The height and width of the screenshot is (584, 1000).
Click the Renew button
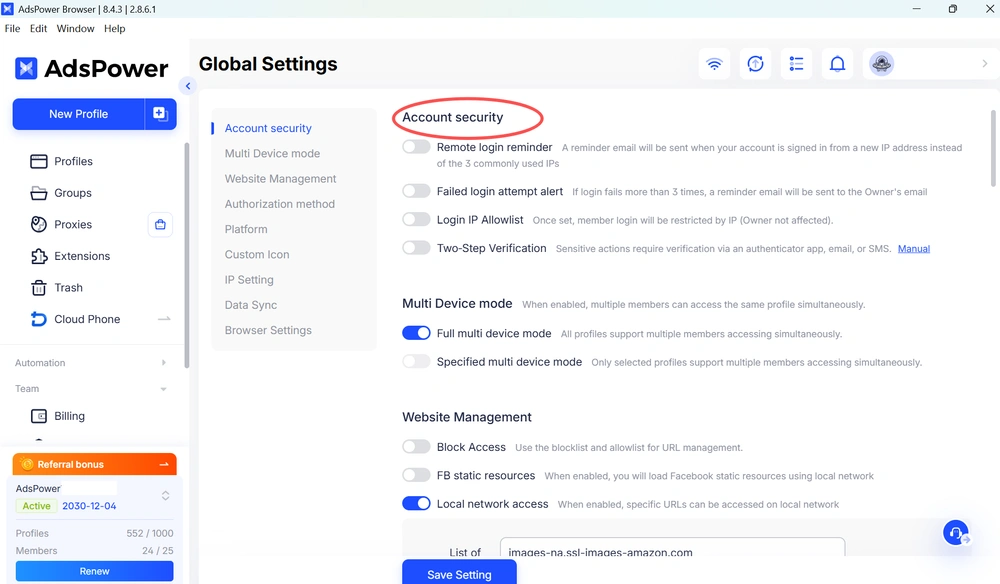94,571
